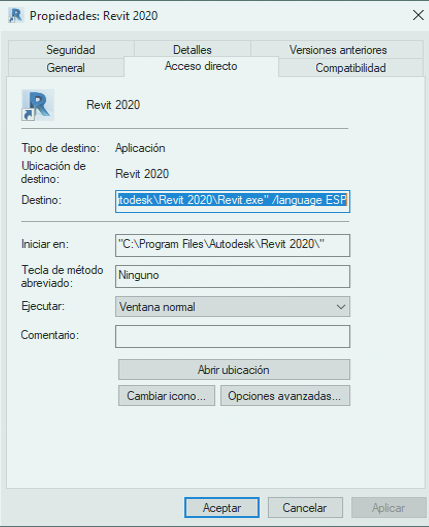
Task: Click the Tipo de destino label
Action: click(x=61, y=148)
